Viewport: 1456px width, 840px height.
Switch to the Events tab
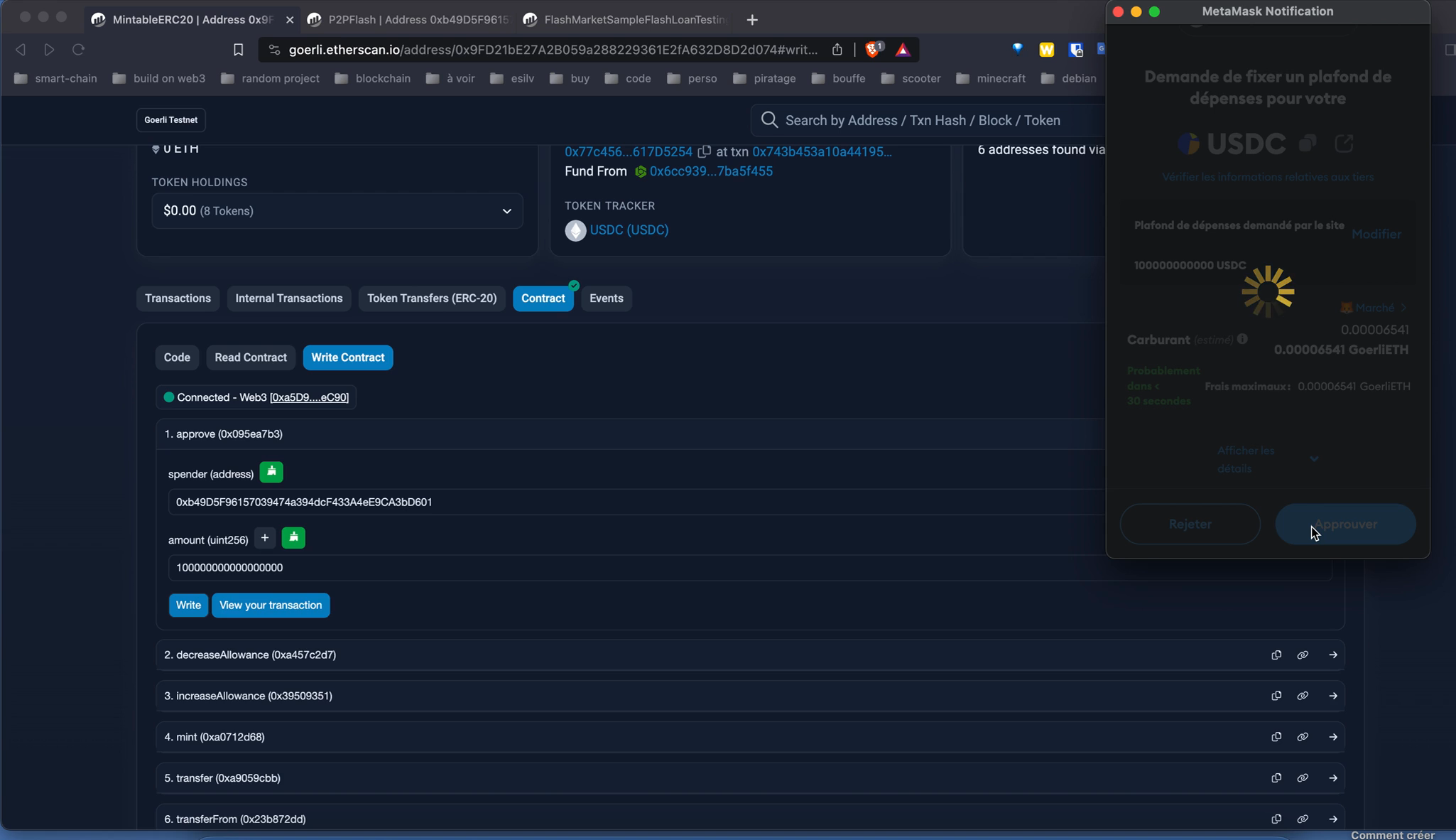[605, 298]
